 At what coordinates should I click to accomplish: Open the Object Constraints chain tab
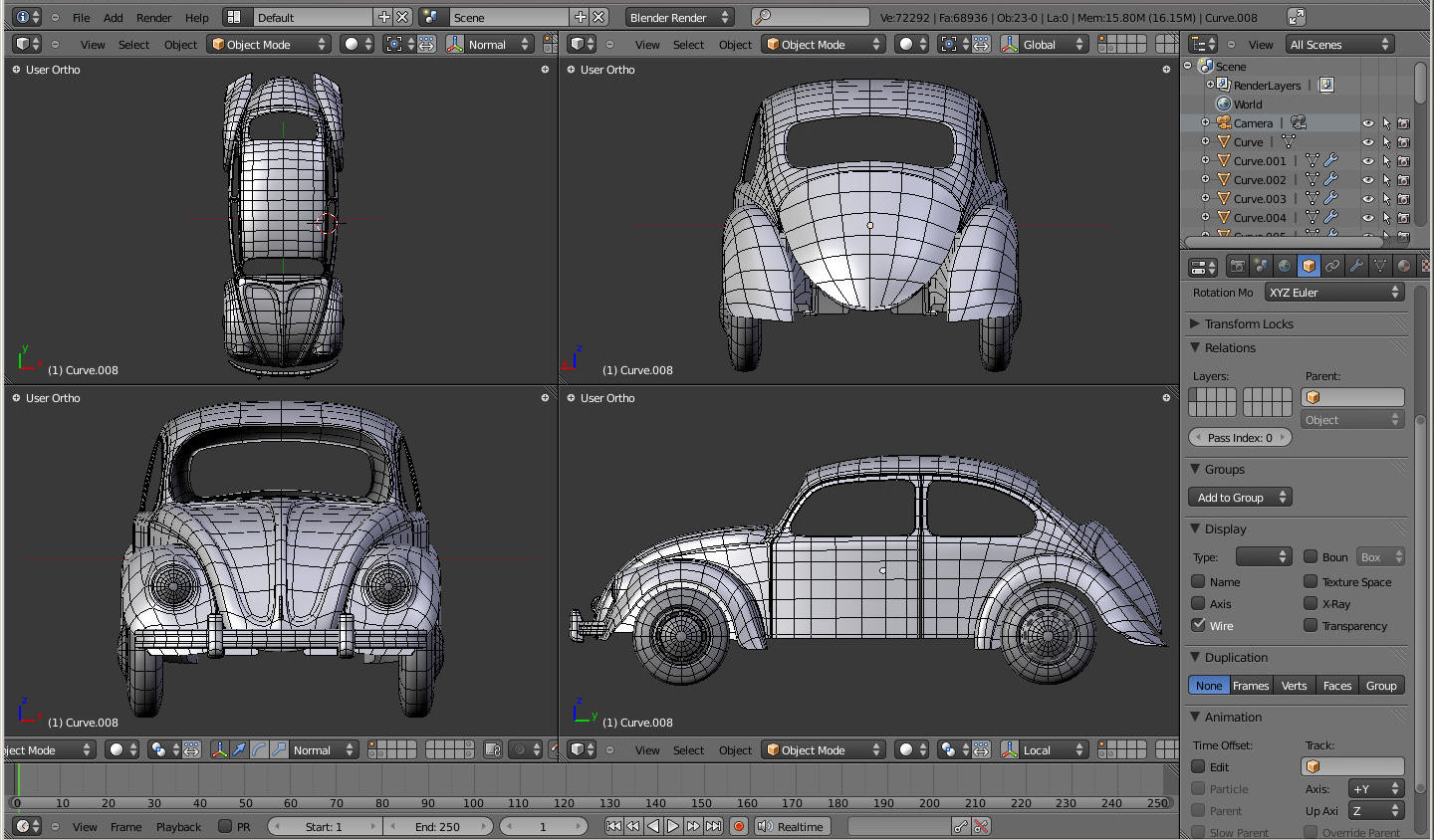[x=1332, y=266]
